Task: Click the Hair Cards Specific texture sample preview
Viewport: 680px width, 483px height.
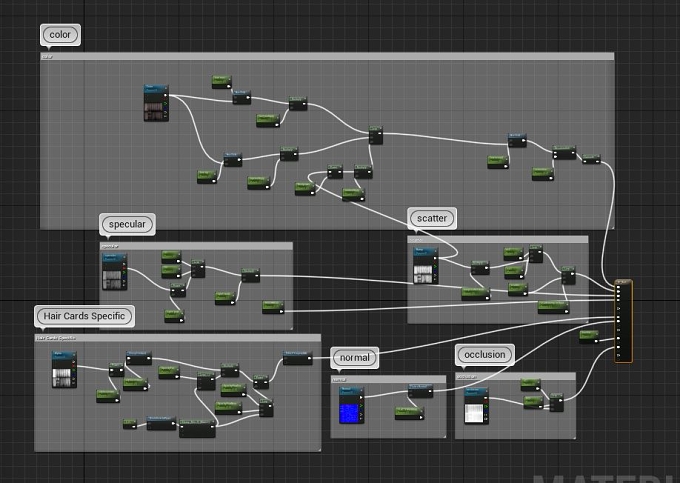Action: click(63, 378)
